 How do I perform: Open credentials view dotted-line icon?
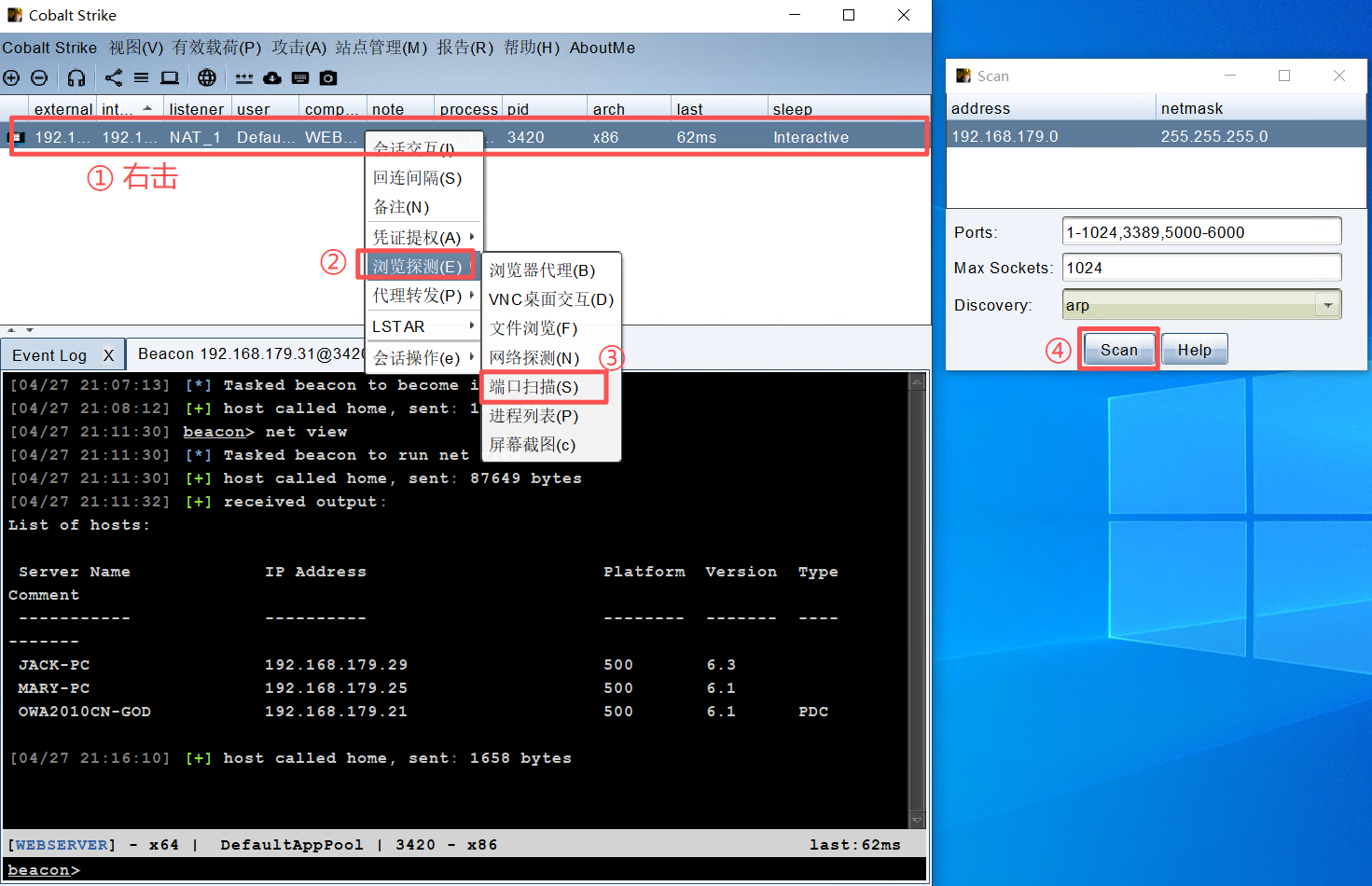pos(244,78)
